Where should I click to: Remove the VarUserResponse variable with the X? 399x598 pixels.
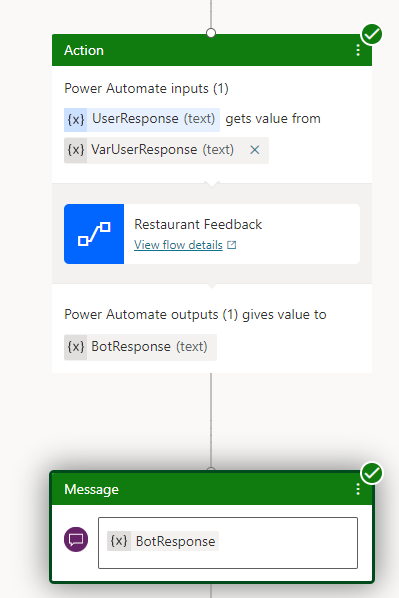[255, 150]
